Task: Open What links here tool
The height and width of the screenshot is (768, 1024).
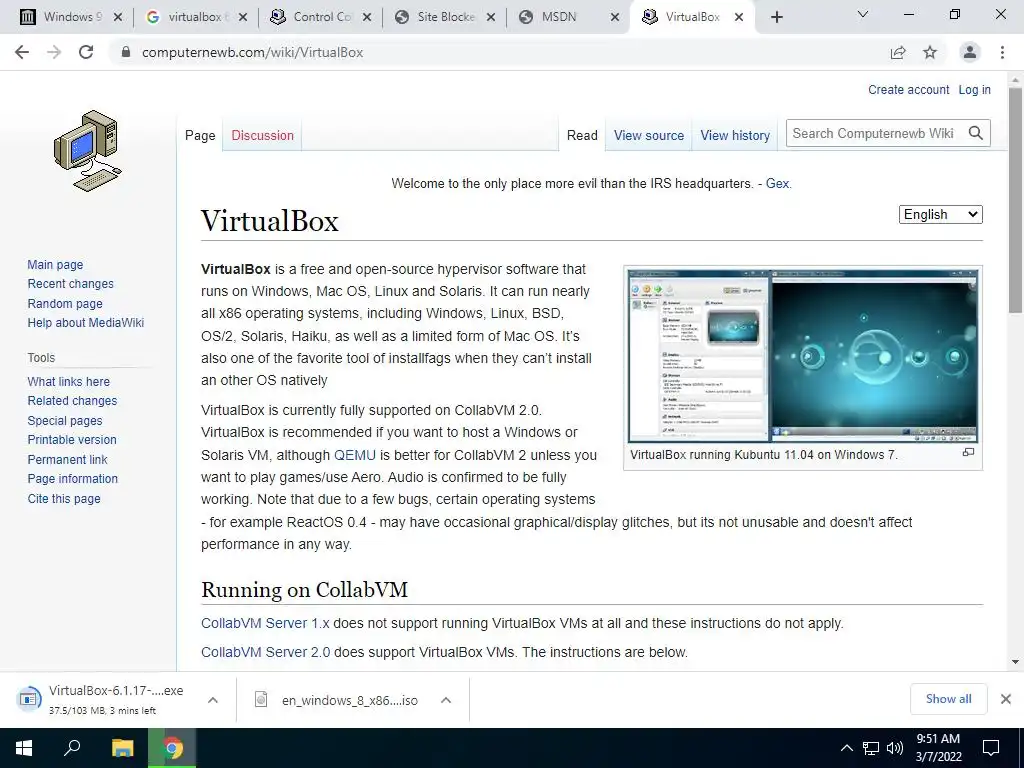Action: 69,381
